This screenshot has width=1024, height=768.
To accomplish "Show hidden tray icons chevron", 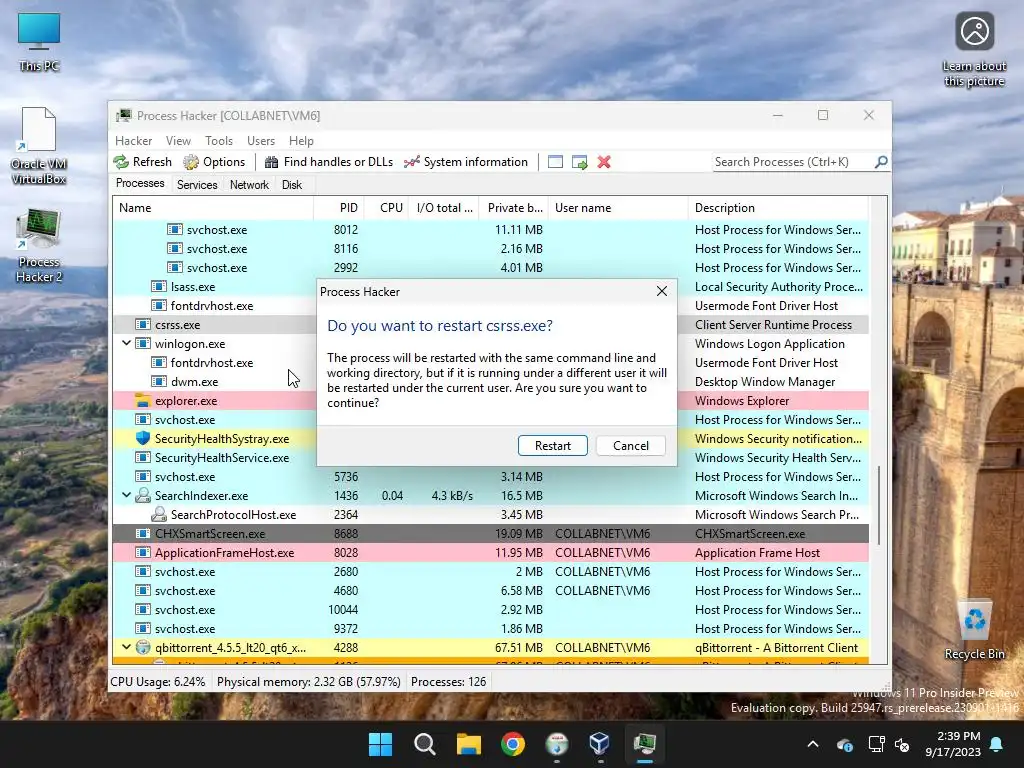I will pos(813,744).
